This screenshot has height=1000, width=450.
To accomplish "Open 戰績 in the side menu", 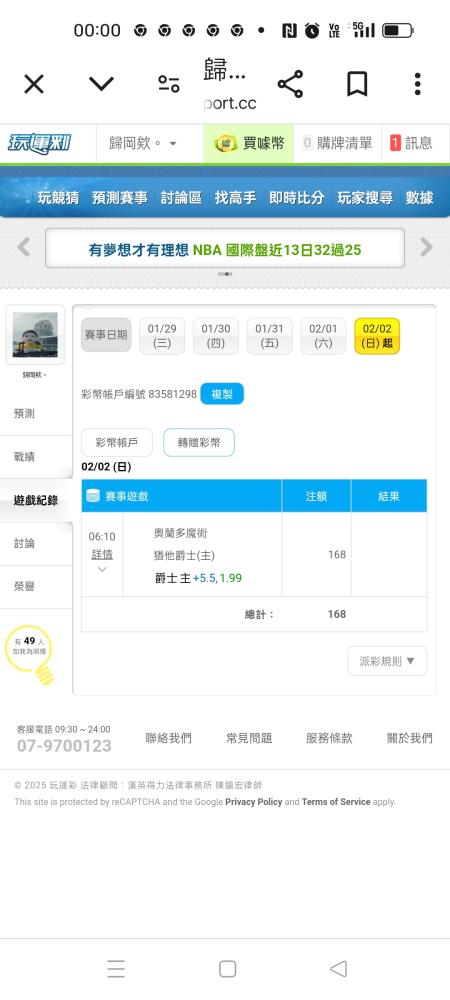I will click(36, 457).
